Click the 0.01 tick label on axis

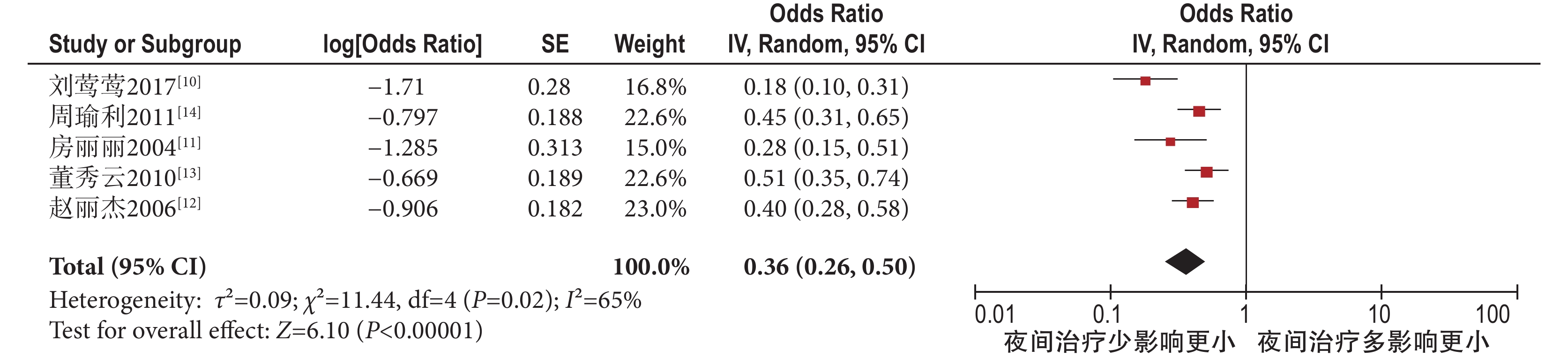point(994,314)
